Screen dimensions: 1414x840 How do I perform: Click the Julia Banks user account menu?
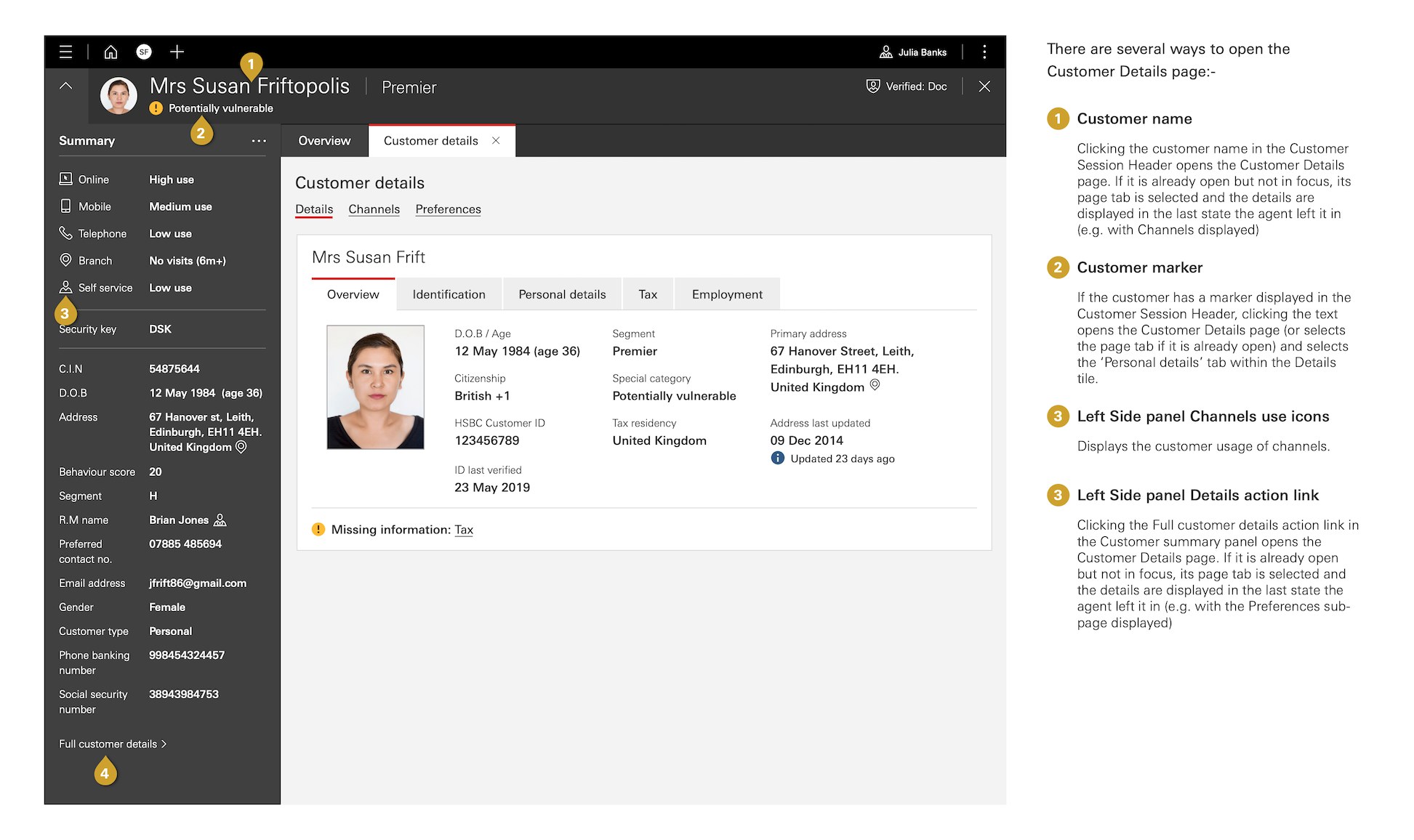[x=912, y=51]
